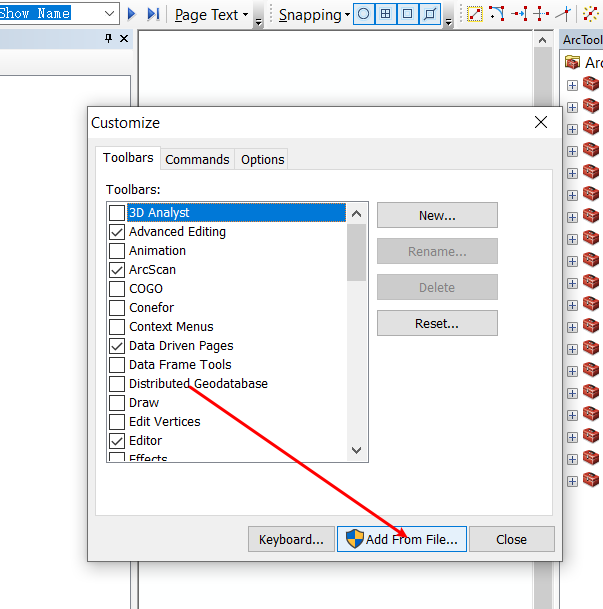Screen dimensions: 603x609
Task: Open the Snapping dropdown menu
Action: (x=315, y=15)
